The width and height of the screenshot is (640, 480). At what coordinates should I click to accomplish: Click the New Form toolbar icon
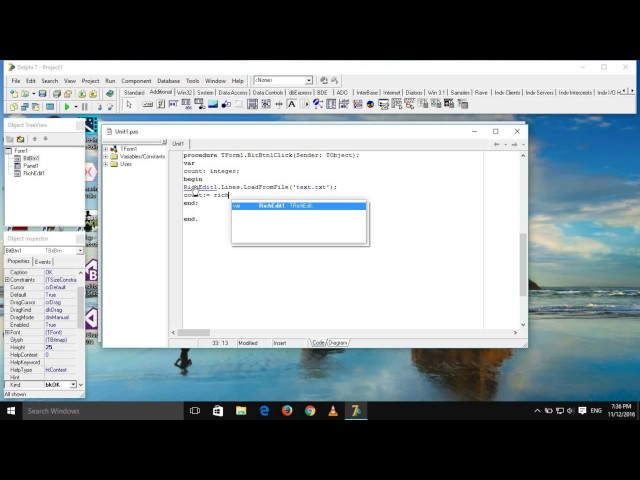pyautogui.click(x=50, y=107)
